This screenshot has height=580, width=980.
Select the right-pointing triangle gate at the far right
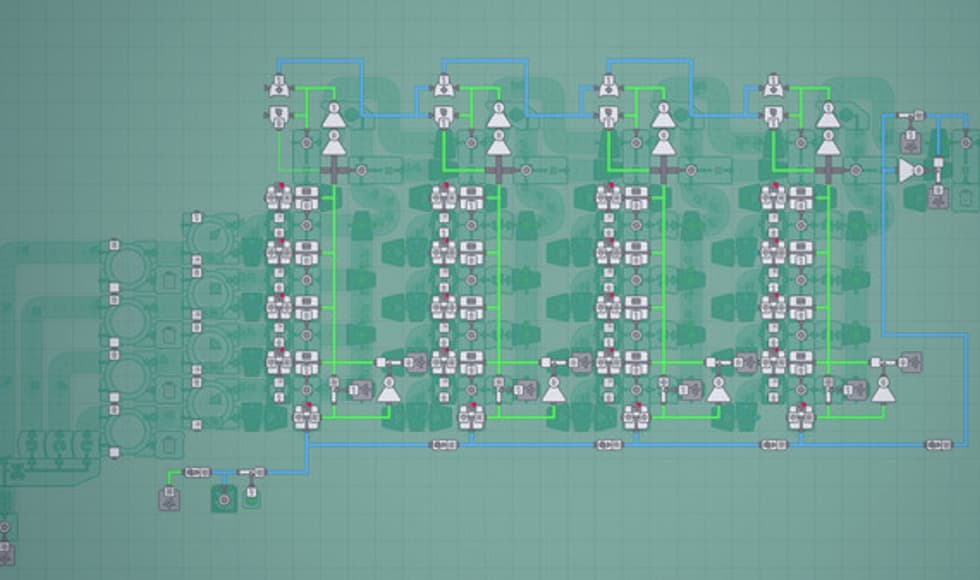coord(911,171)
